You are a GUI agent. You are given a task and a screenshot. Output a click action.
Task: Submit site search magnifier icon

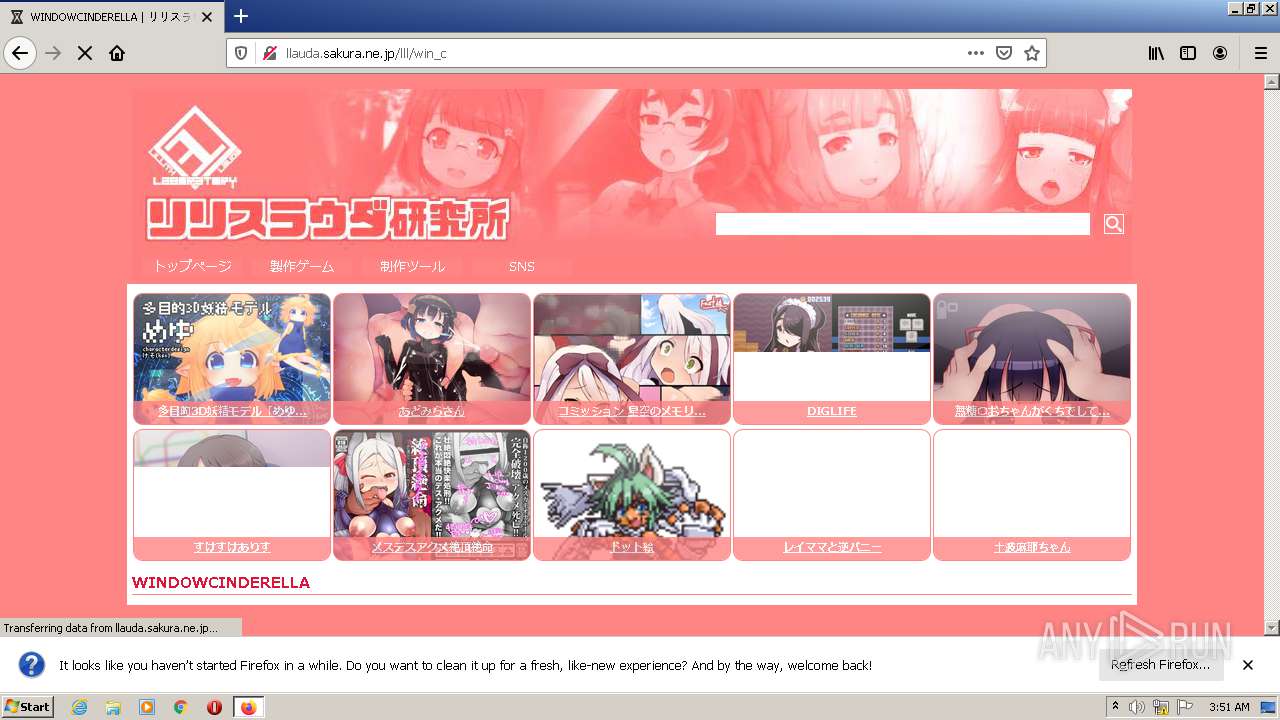1114,224
